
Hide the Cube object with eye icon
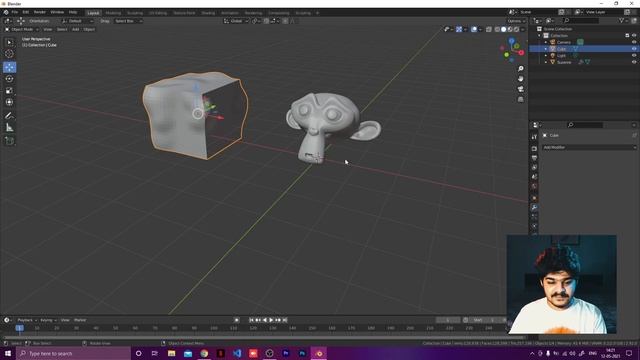634,49
